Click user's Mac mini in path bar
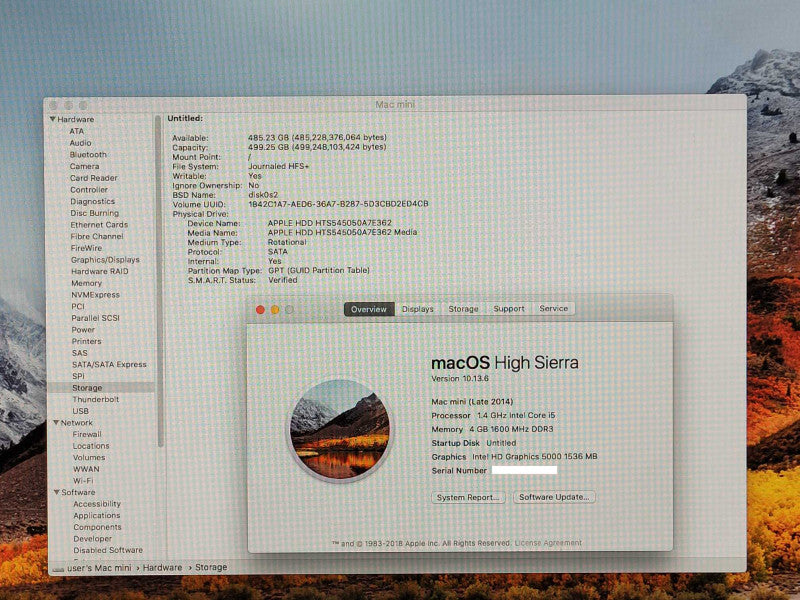This screenshot has width=800, height=600. click(99, 568)
